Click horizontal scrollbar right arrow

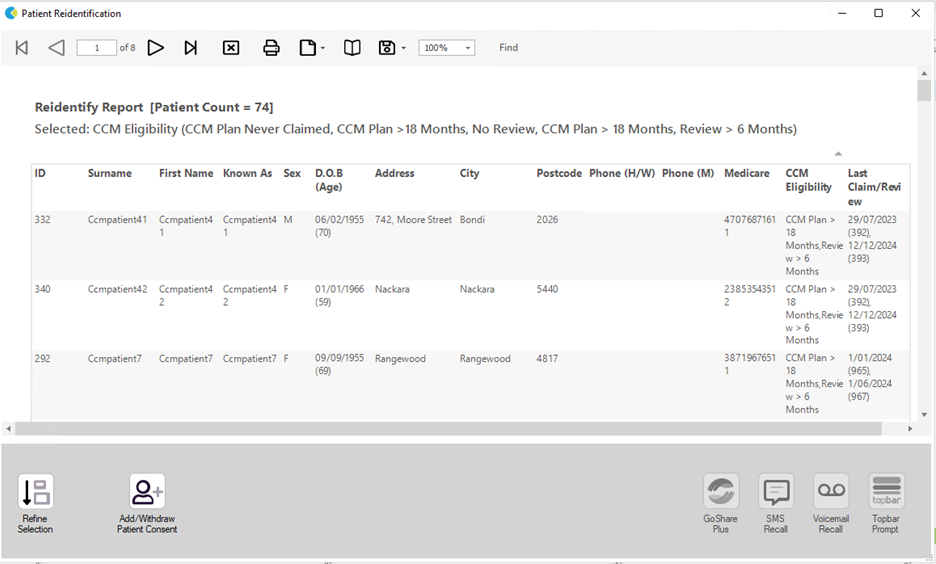coord(910,429)
